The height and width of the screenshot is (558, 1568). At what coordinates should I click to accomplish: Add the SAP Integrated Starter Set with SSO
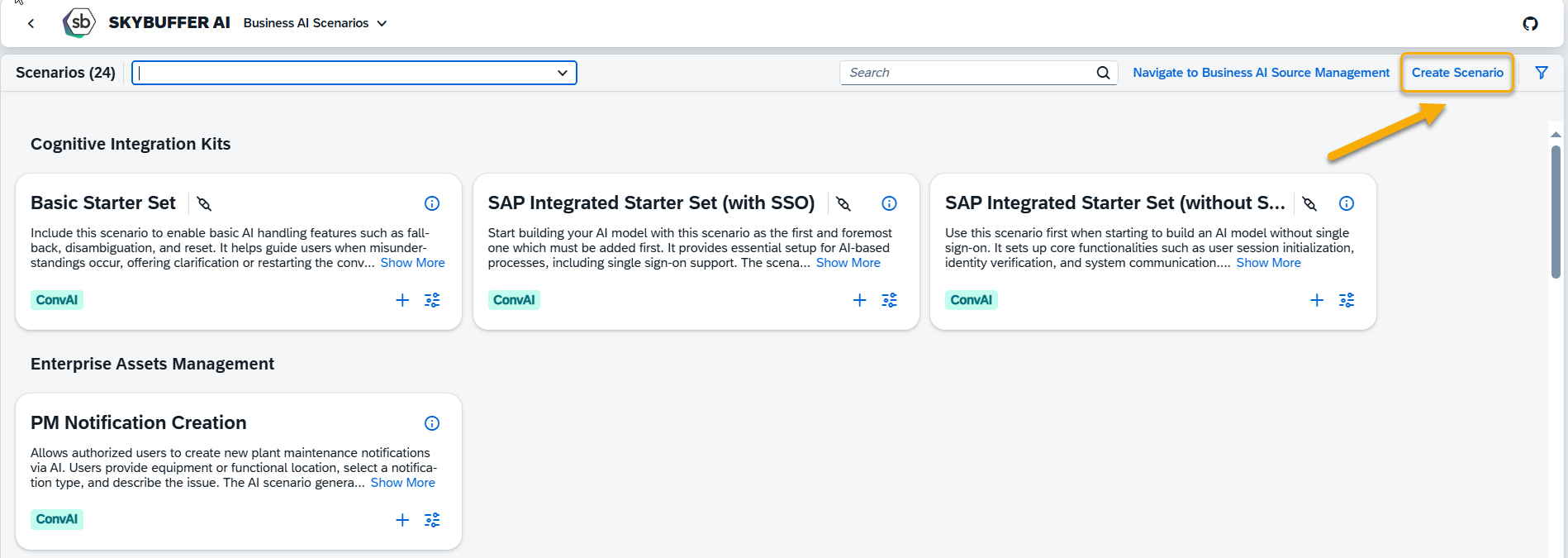859,300
